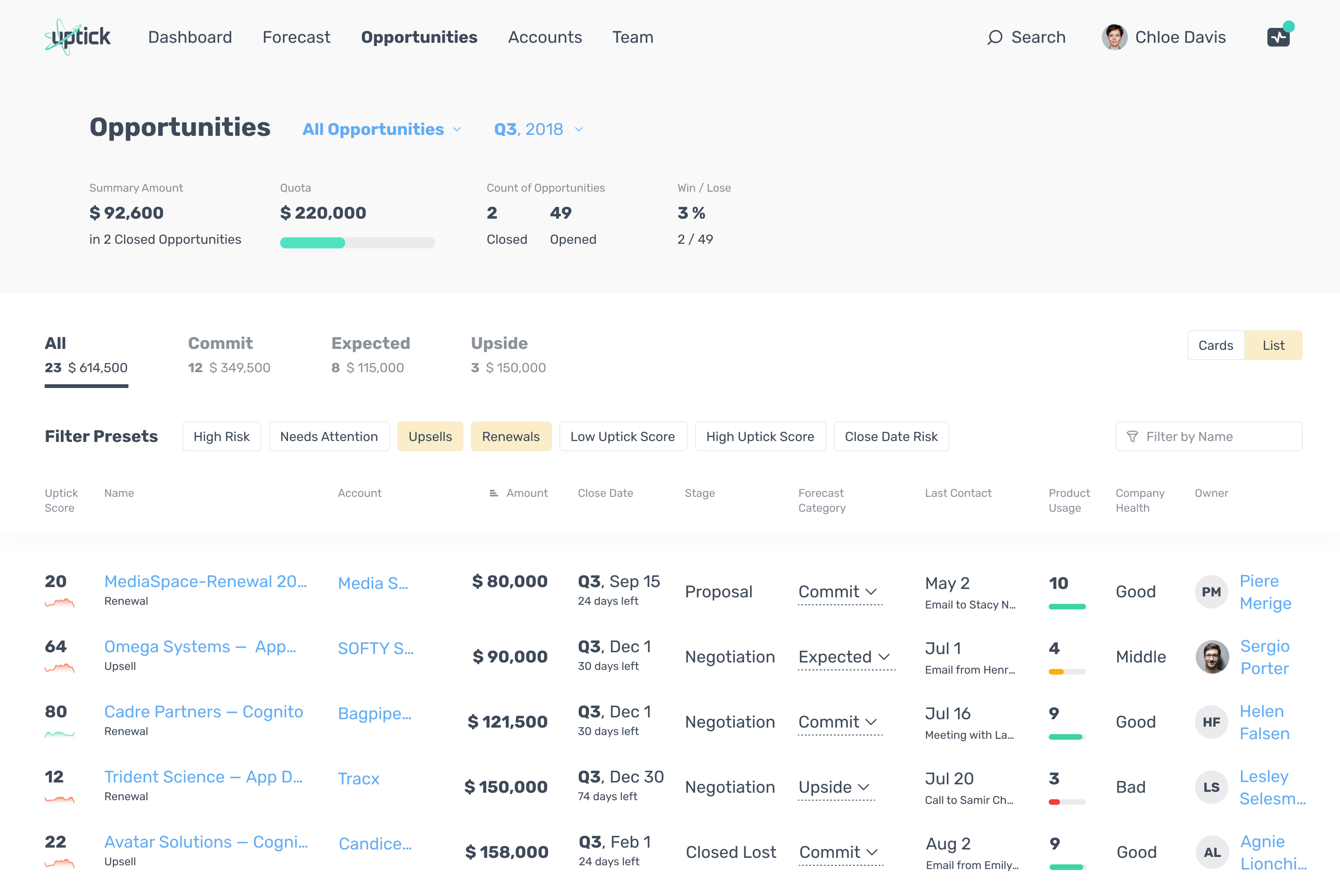The image size is (1340, 896).
Task: Toggle the Renewals filter preset
Action: [x=510, y=436]
